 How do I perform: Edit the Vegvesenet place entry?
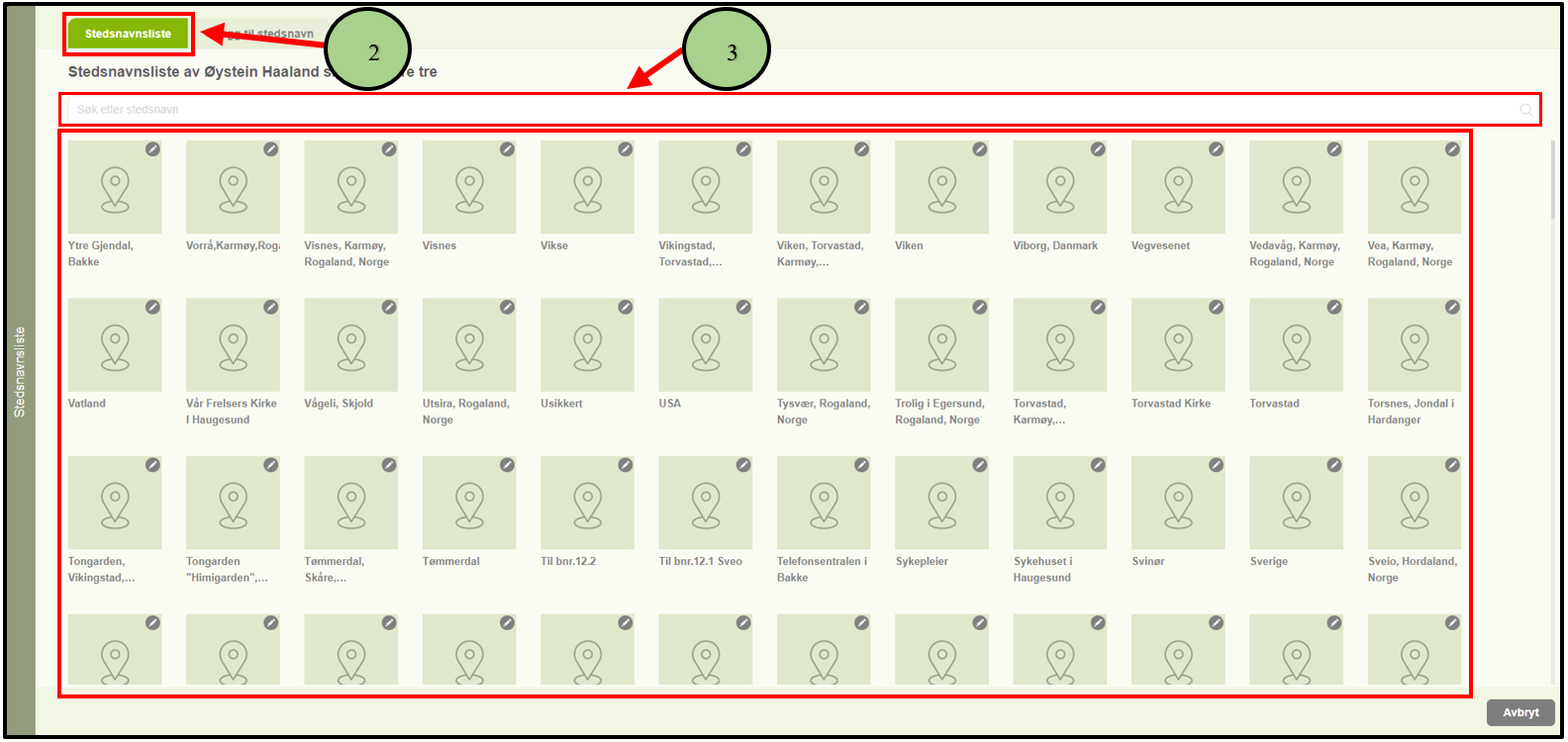coord(1216,149)
